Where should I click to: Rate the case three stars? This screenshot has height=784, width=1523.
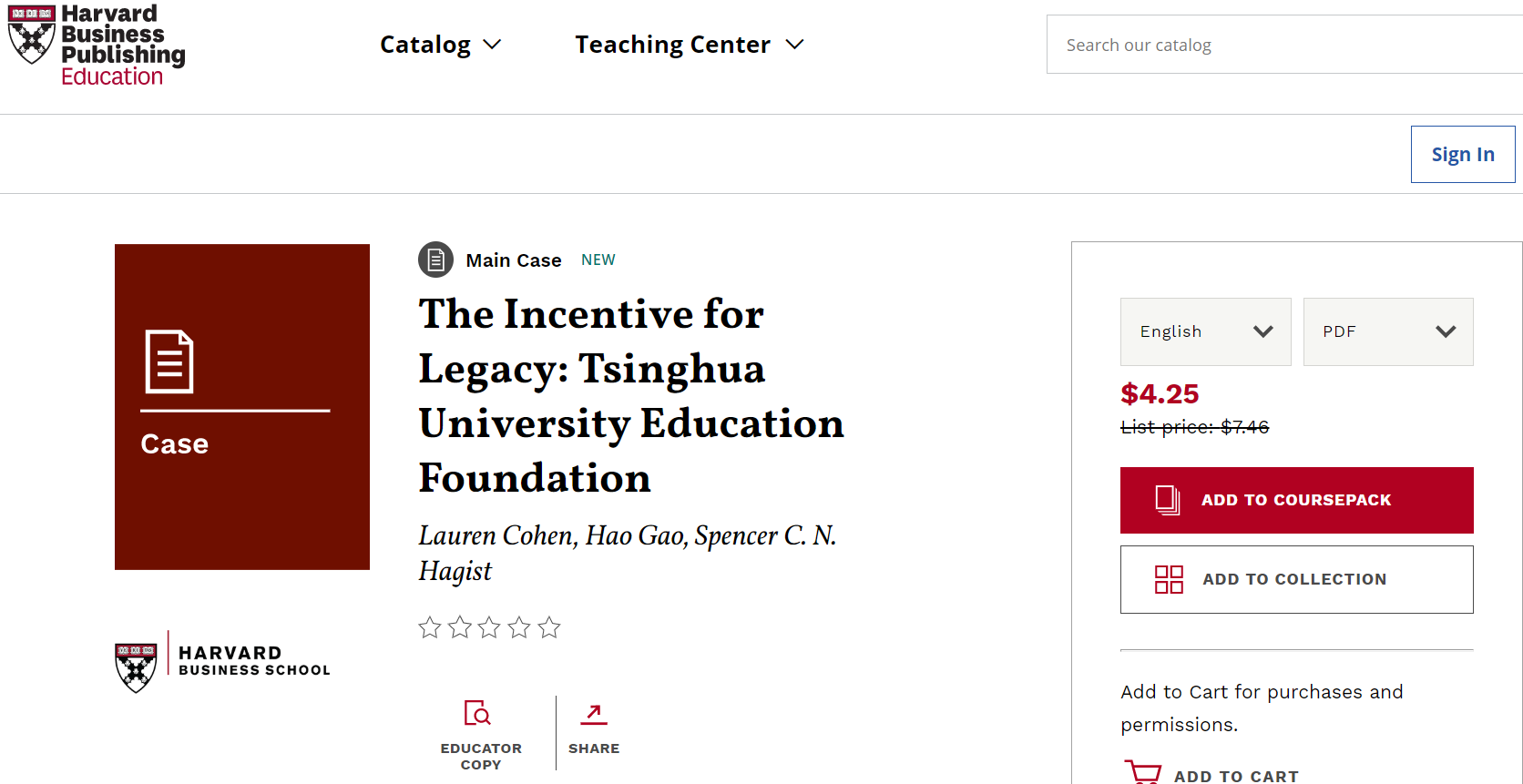489,627
